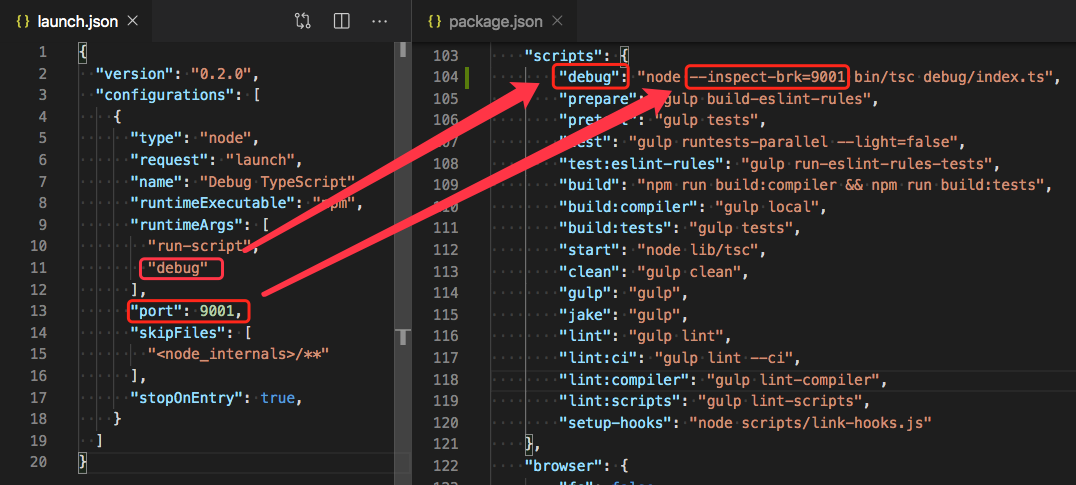Click the "port" value 9001

pyautogui.click(x=219, y=312)
